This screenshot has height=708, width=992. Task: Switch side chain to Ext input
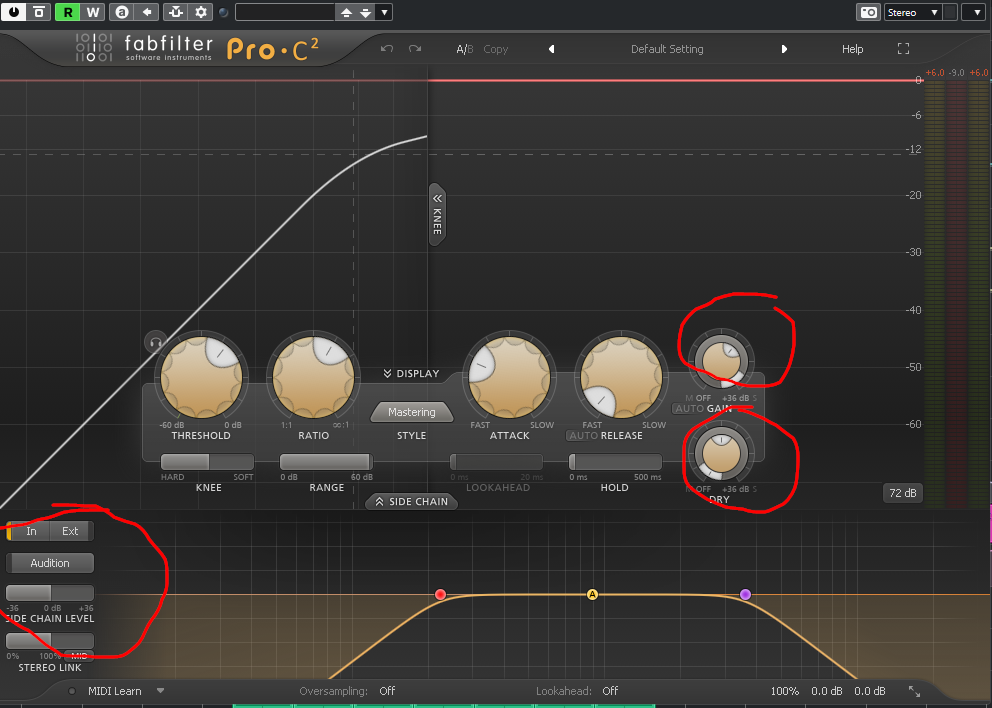tap(70, 531)
